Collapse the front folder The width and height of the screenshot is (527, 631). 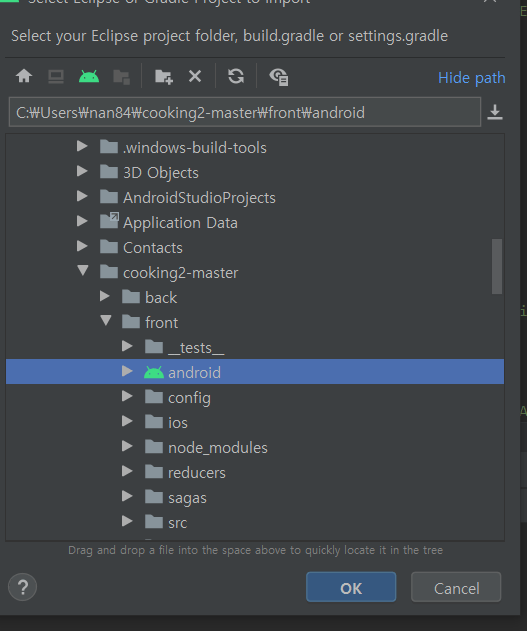pyautogui.click(x=106, y=320)
